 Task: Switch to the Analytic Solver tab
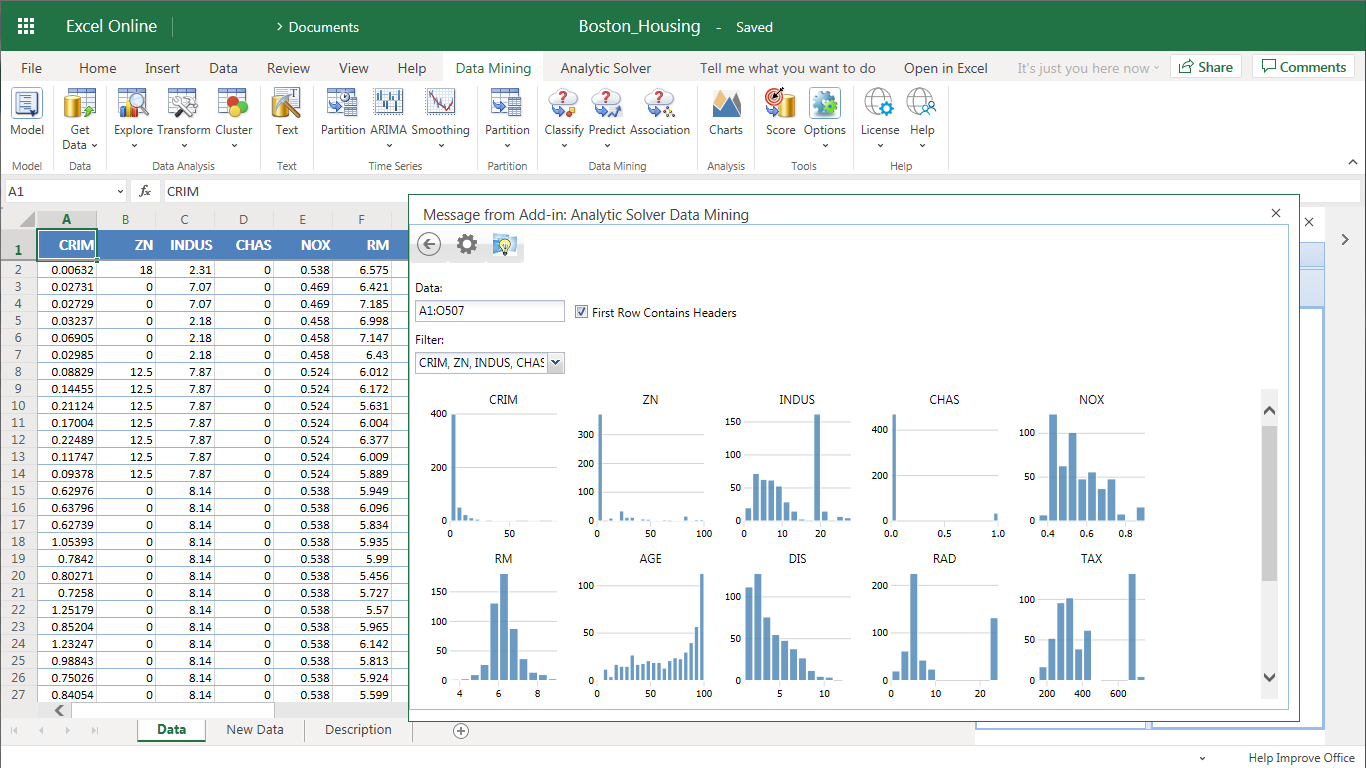click(605, 68)
